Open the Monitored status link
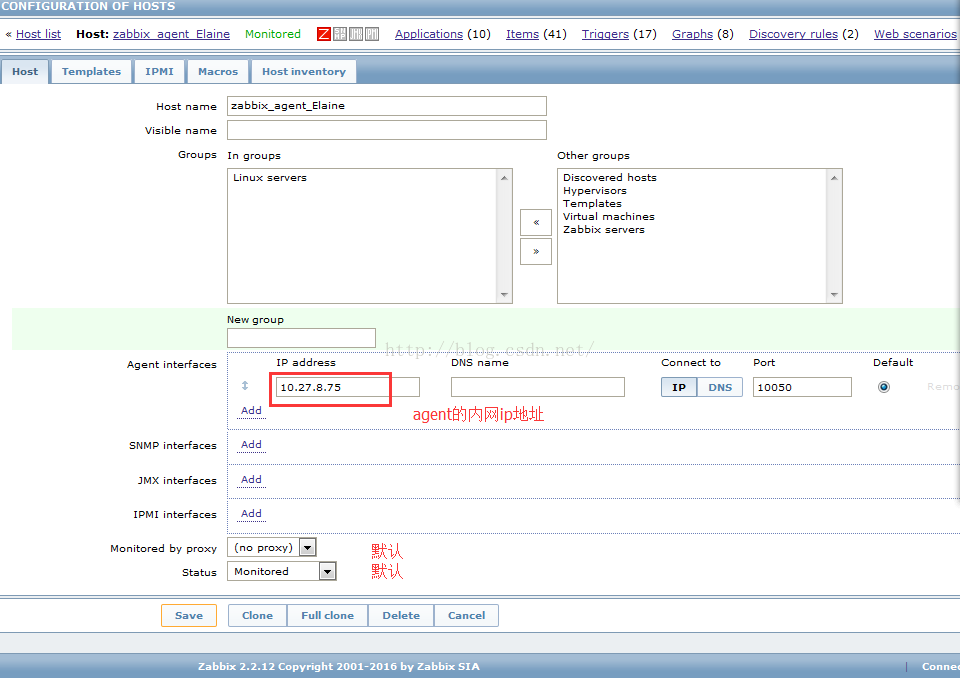The height and width of the screenshot is (678, 960). tap(273, 34)
